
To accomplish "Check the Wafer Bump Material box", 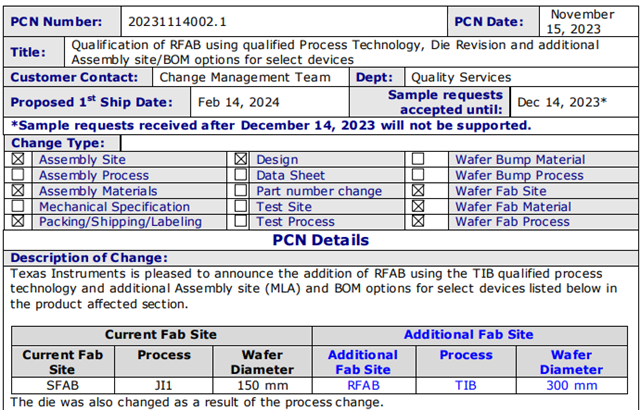I will coord(418,159).
